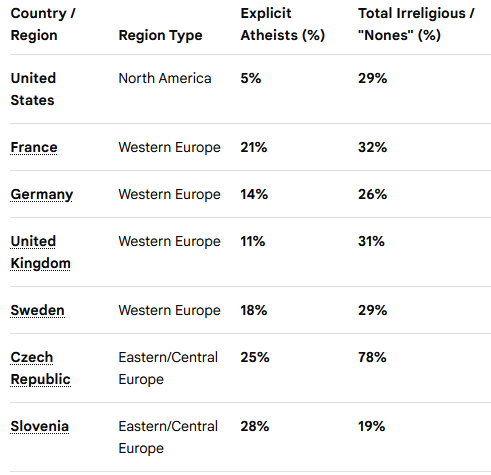Screen dimensions: 491x475
Task: Click Slovenia's Eastern/Central Europe cell
Action: [x=168, y=437]
